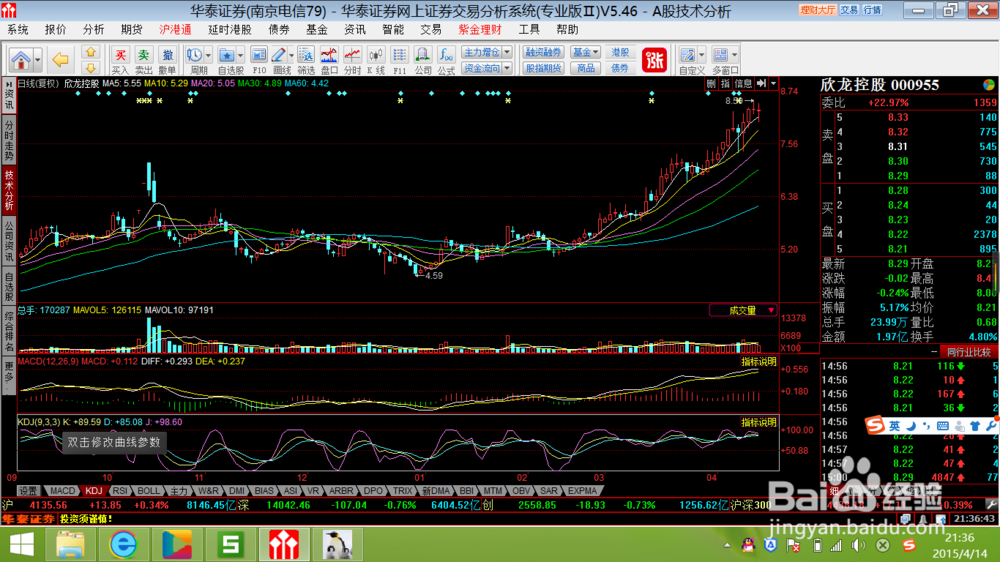
Task: Click the 股指期货 toolbar button
Action: tap(543, 68)
